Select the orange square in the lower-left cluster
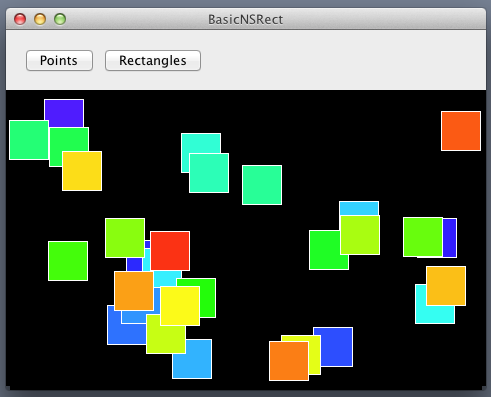Image resolution: width=491 pixels, height=397 pixels. pyautogui.click(x=134, y=291)
